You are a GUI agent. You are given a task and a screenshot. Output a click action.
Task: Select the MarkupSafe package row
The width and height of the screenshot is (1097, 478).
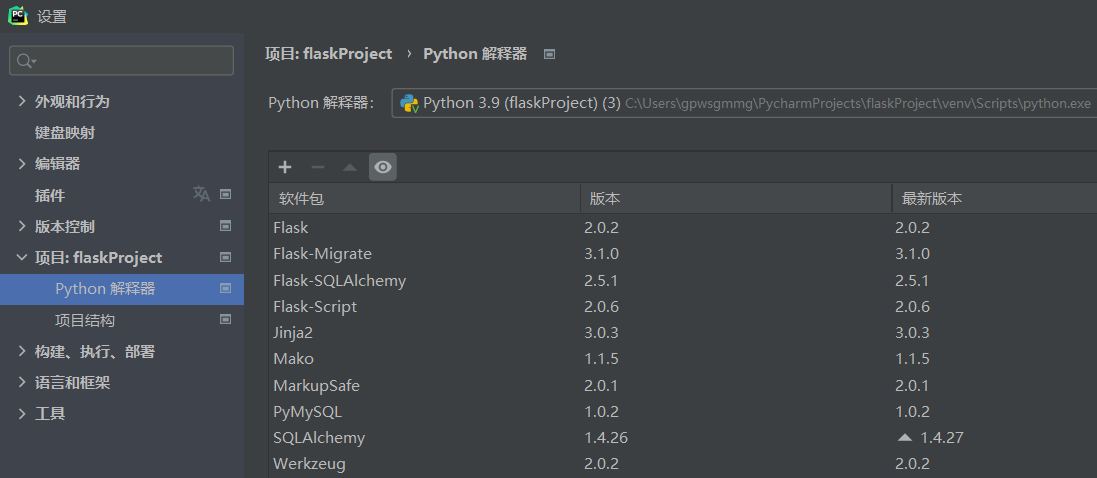click(x=683, y=386)
